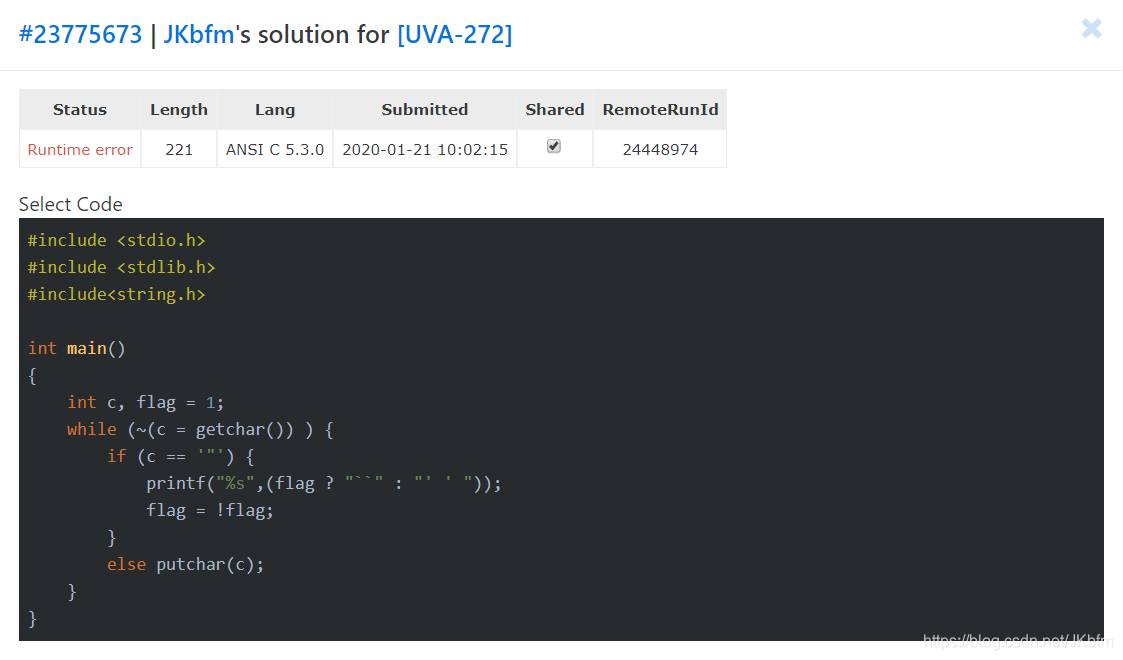Screen dimensions: 1123x660
Task: Click the Shared column header
Action: pos(555,110)
